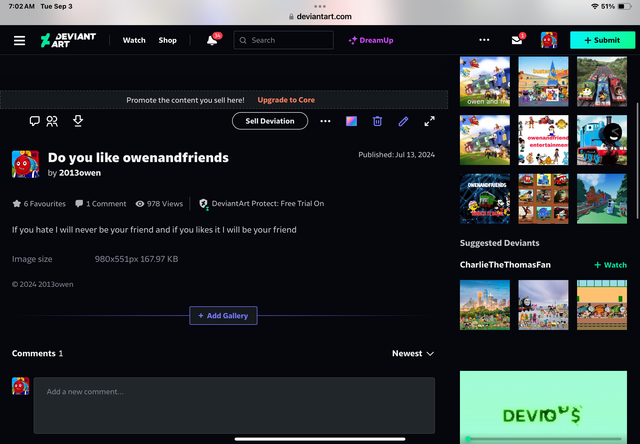The image size is (640, 444).
Task: Click the share with people icon
Action: tap(52, 121)
